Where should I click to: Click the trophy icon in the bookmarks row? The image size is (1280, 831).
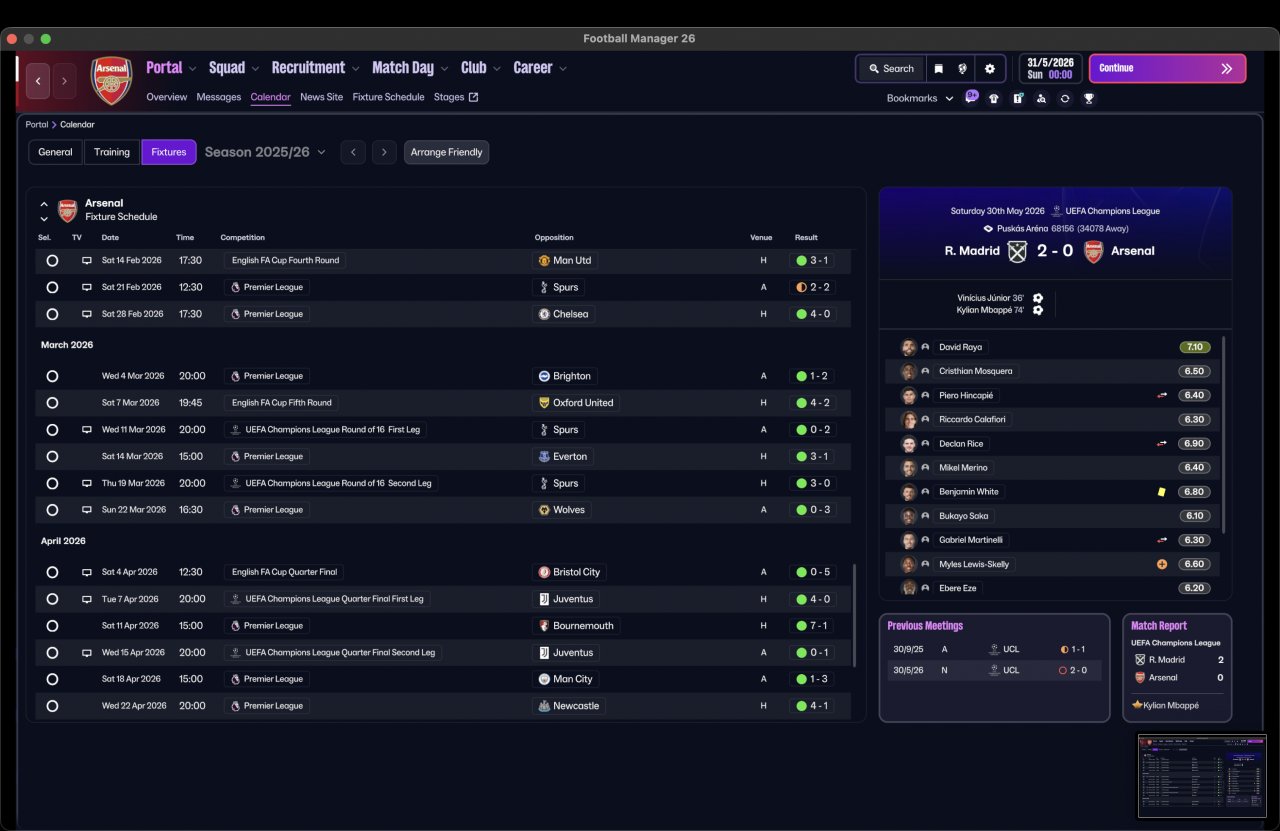(1089, 98)
